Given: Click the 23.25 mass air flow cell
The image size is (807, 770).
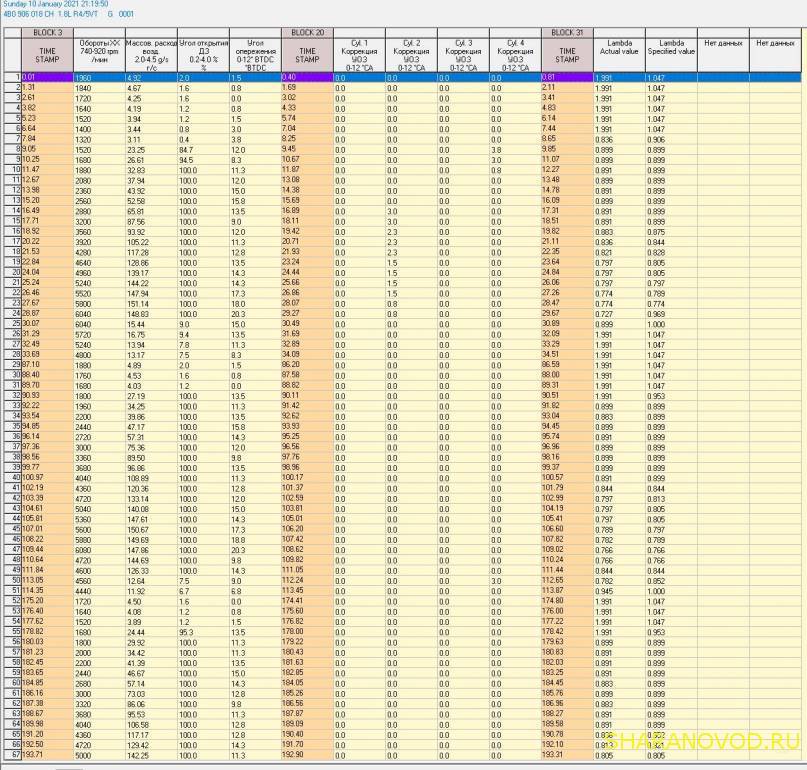Looking at the screenshot, I should [x=150, y=149].
